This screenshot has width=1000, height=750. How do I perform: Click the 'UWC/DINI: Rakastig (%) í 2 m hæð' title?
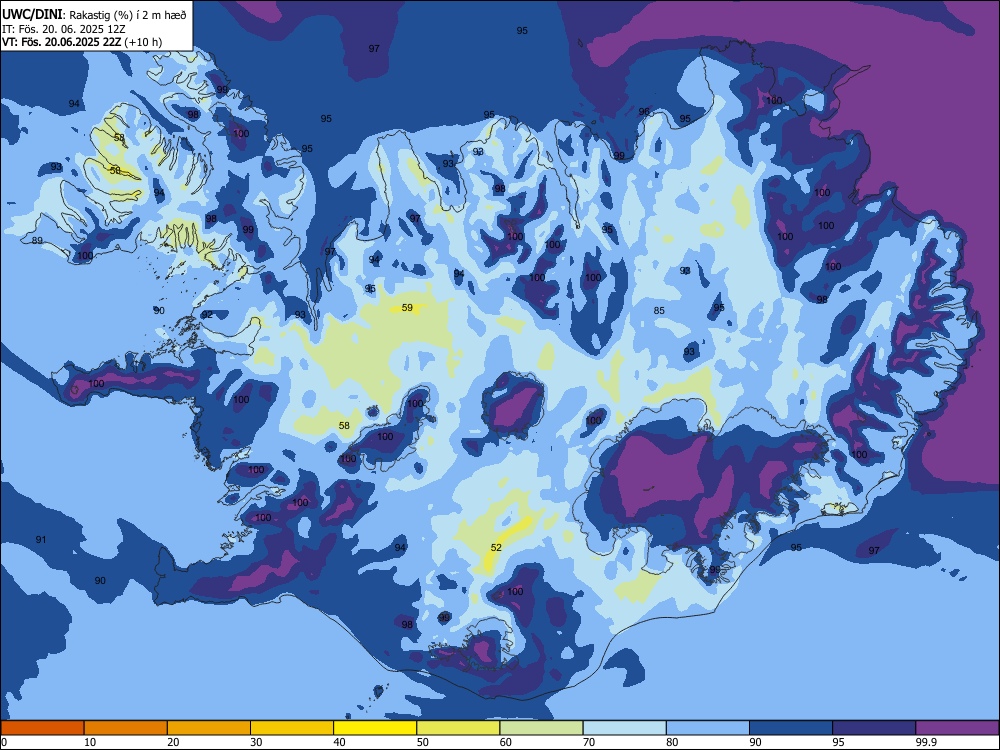[x=94, y=15]
